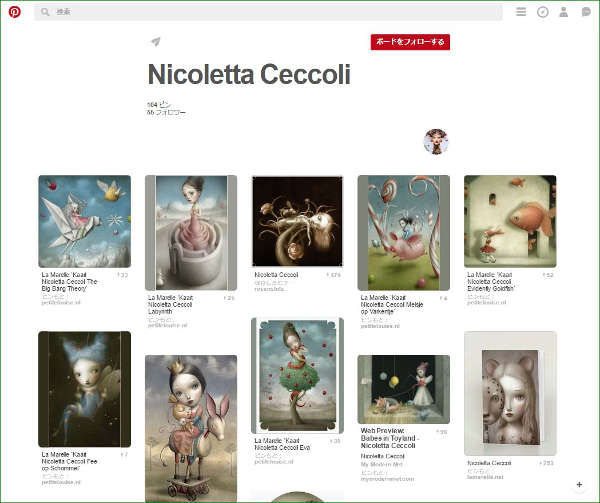600x503 pixels.
Task: Open the Babes in Toyland pin image
Action: click(404, 389)
